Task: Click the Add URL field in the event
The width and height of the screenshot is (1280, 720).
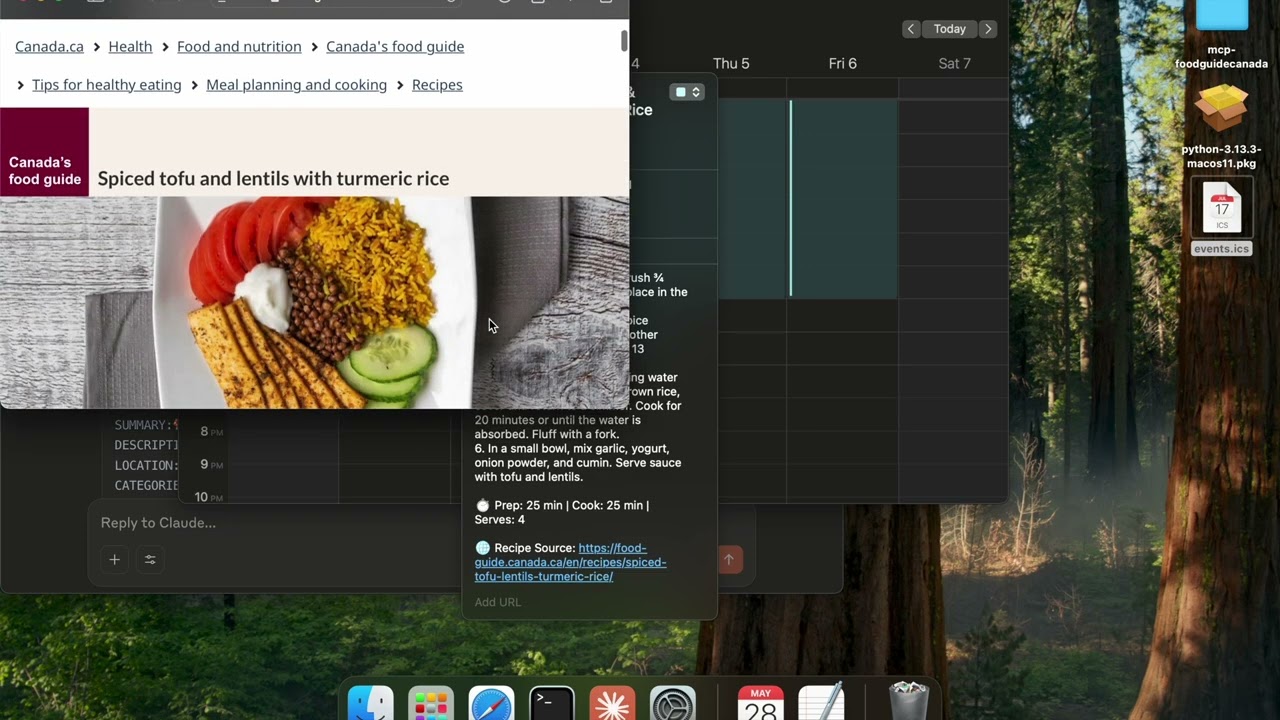Action: [x=498, y=602]
